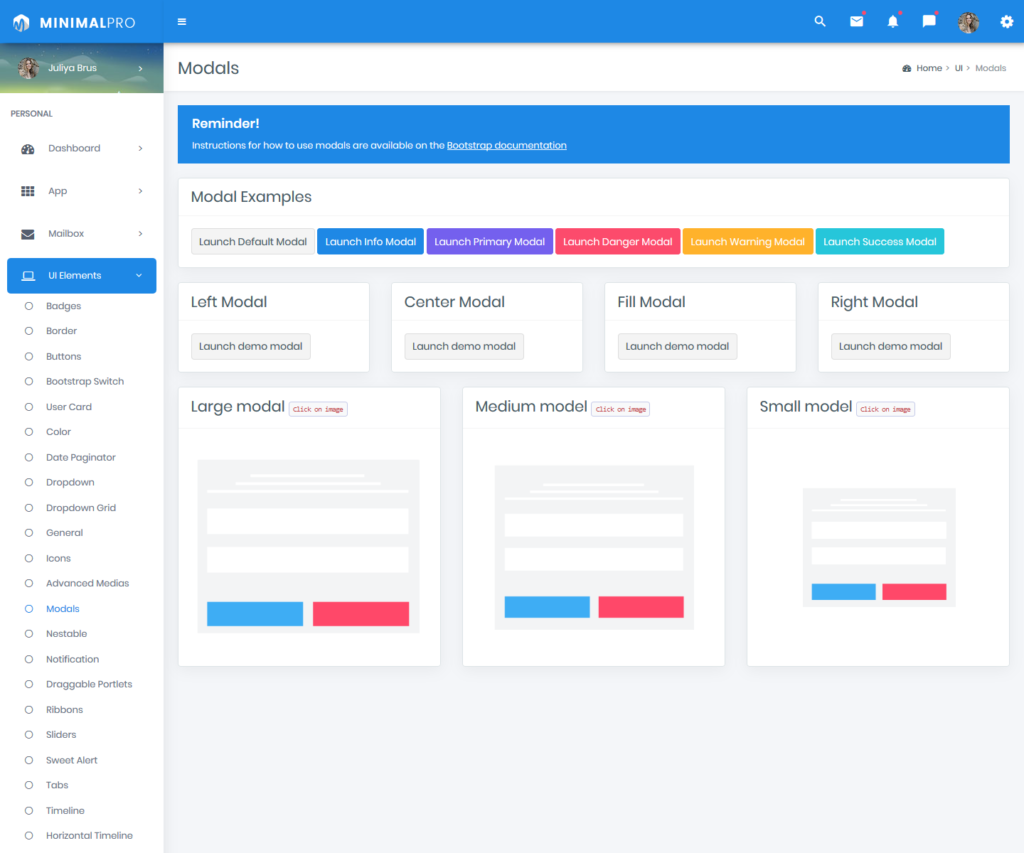This screenshot has height=853, width=1024.
Task: Open the mail envelope icon in header
Action: pos(856,22)
